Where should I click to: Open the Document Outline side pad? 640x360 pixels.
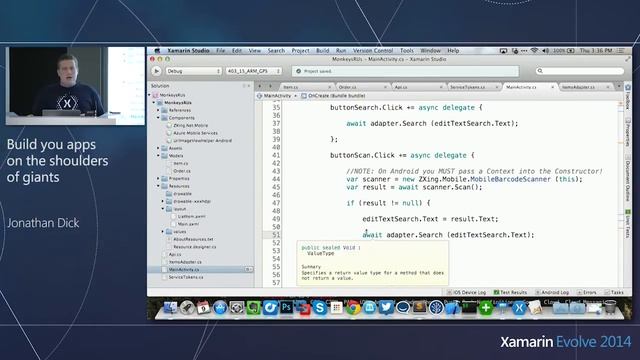point(628,179)
